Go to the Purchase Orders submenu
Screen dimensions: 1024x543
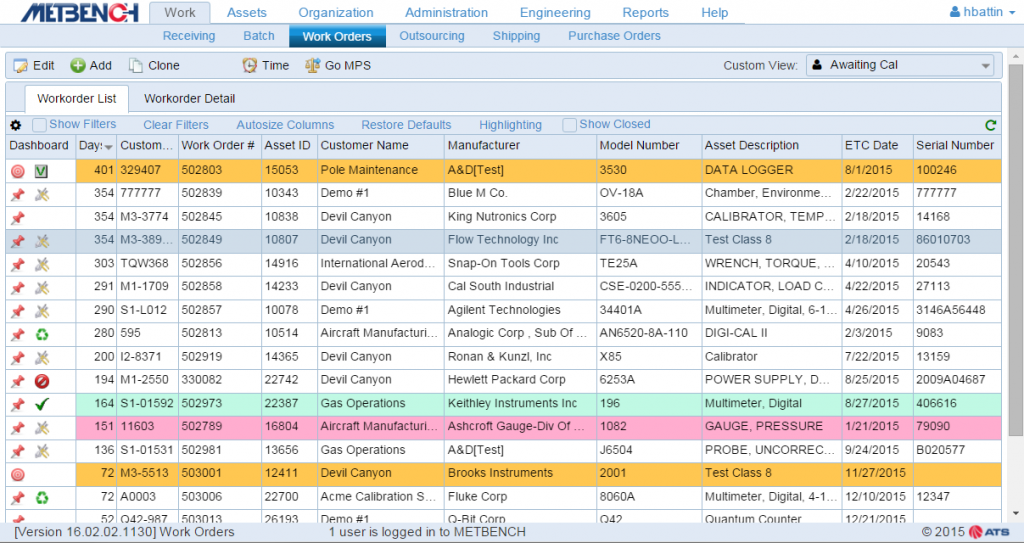pos(614,36)
